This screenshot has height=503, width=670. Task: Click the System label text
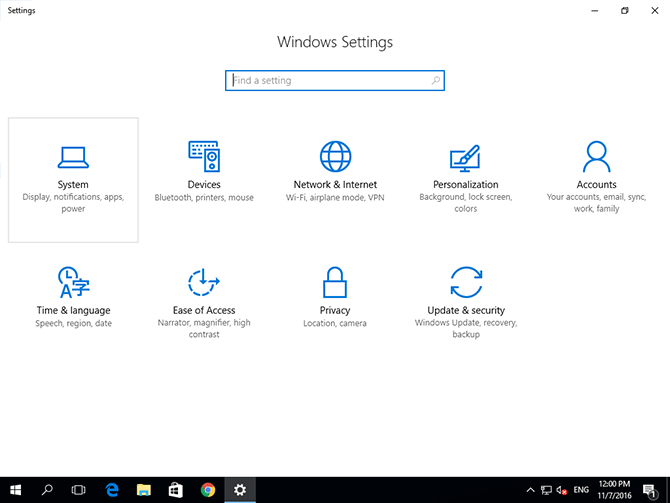(x=73, y=185)
